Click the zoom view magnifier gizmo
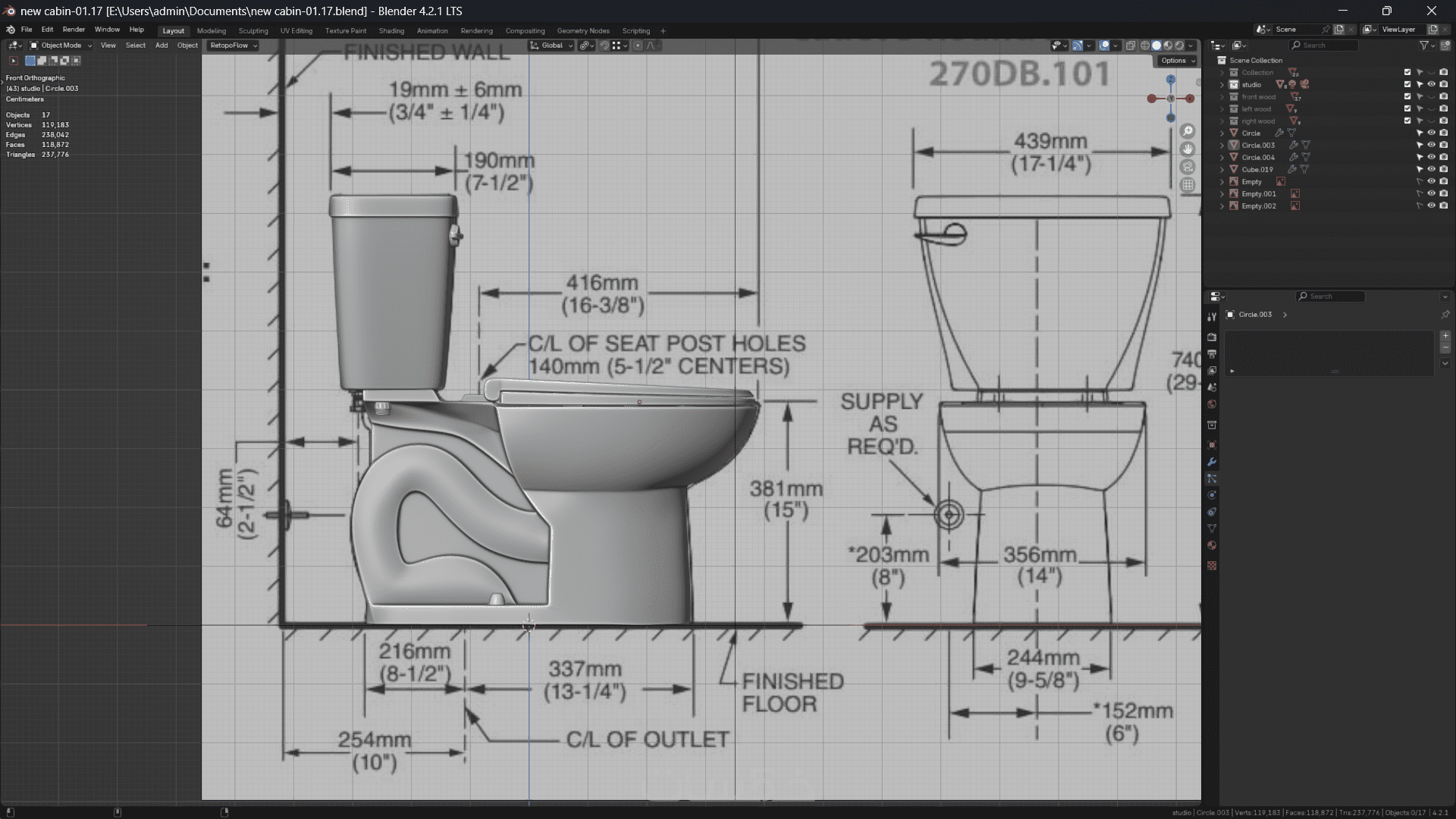The width and height of the screenshot is (1456, 819). click(x=1188, y=131)
